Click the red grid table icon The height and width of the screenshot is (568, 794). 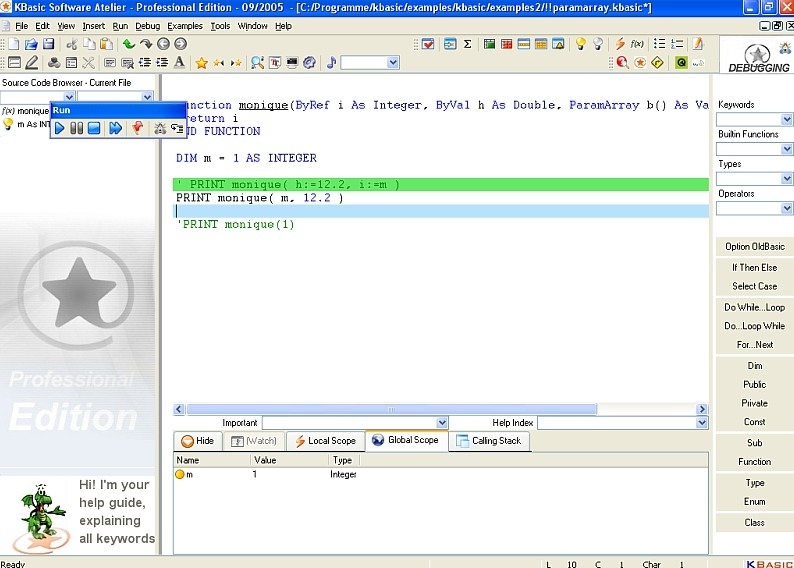(x=506, y=44)
